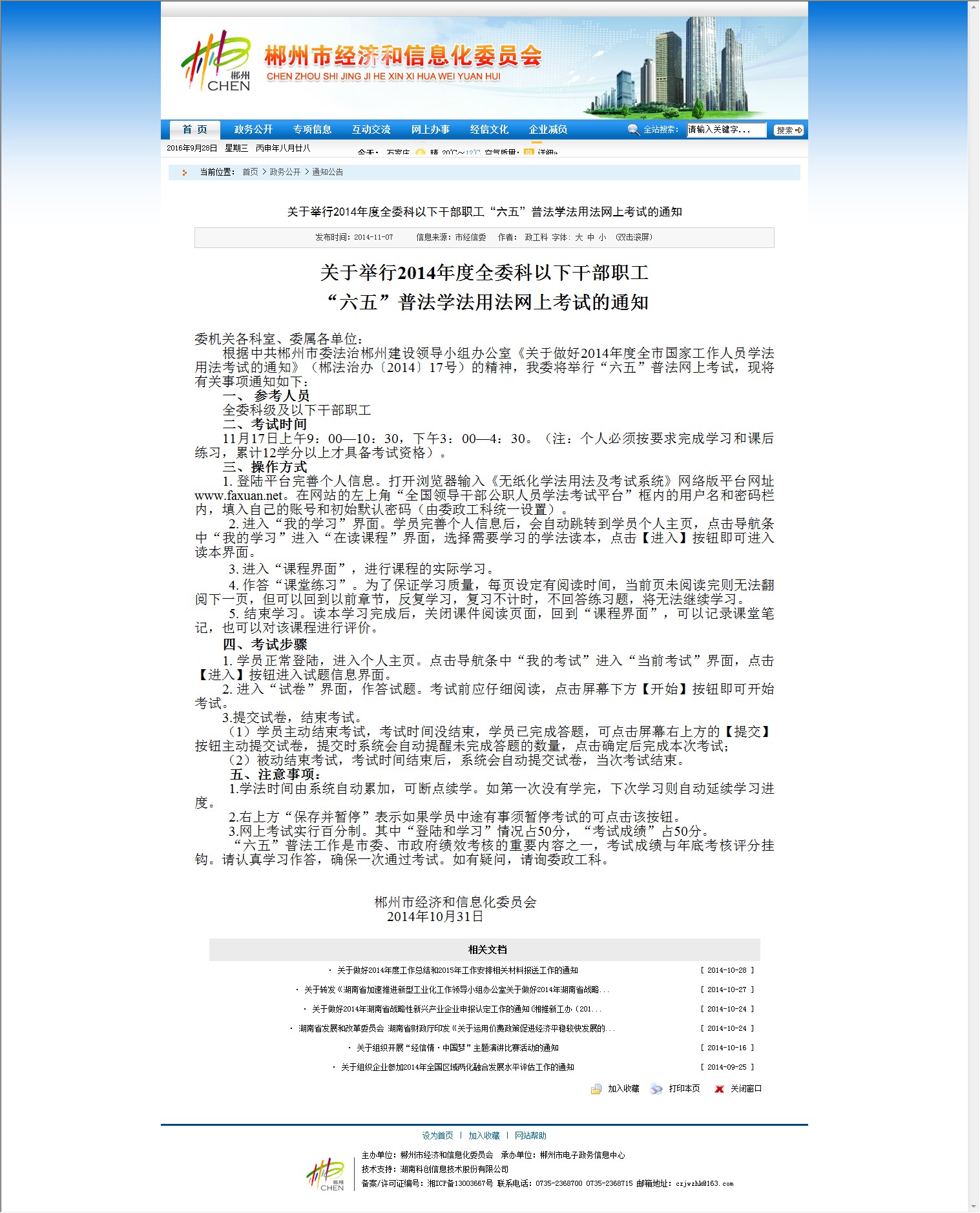Click the 搜索 button
This screenshot has width=980, height=1213.
pyautogui.click(x=789, y=130)
